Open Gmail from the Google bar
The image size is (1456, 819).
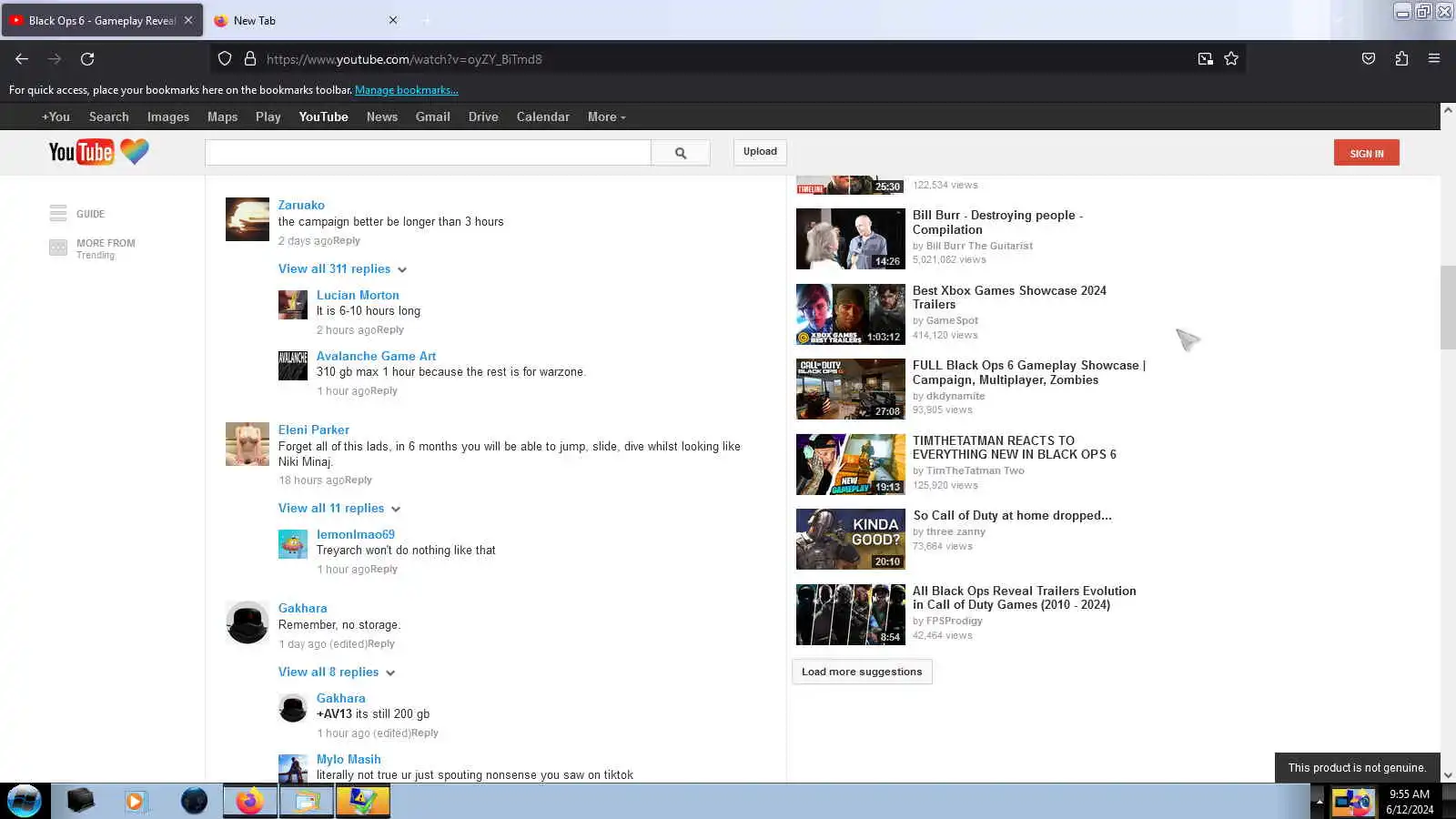(x=433, y=116)
